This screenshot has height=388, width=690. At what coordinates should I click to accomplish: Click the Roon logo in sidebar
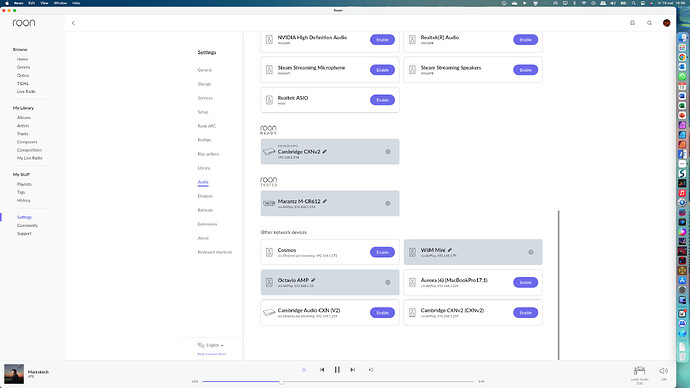pyautogui.click(x=24, y=23)
